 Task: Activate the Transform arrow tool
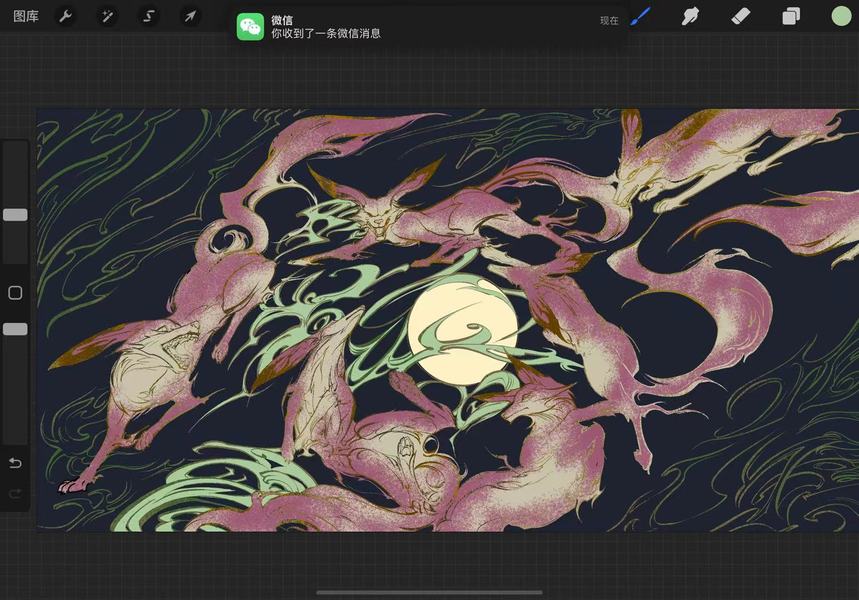tap(190, 16)
